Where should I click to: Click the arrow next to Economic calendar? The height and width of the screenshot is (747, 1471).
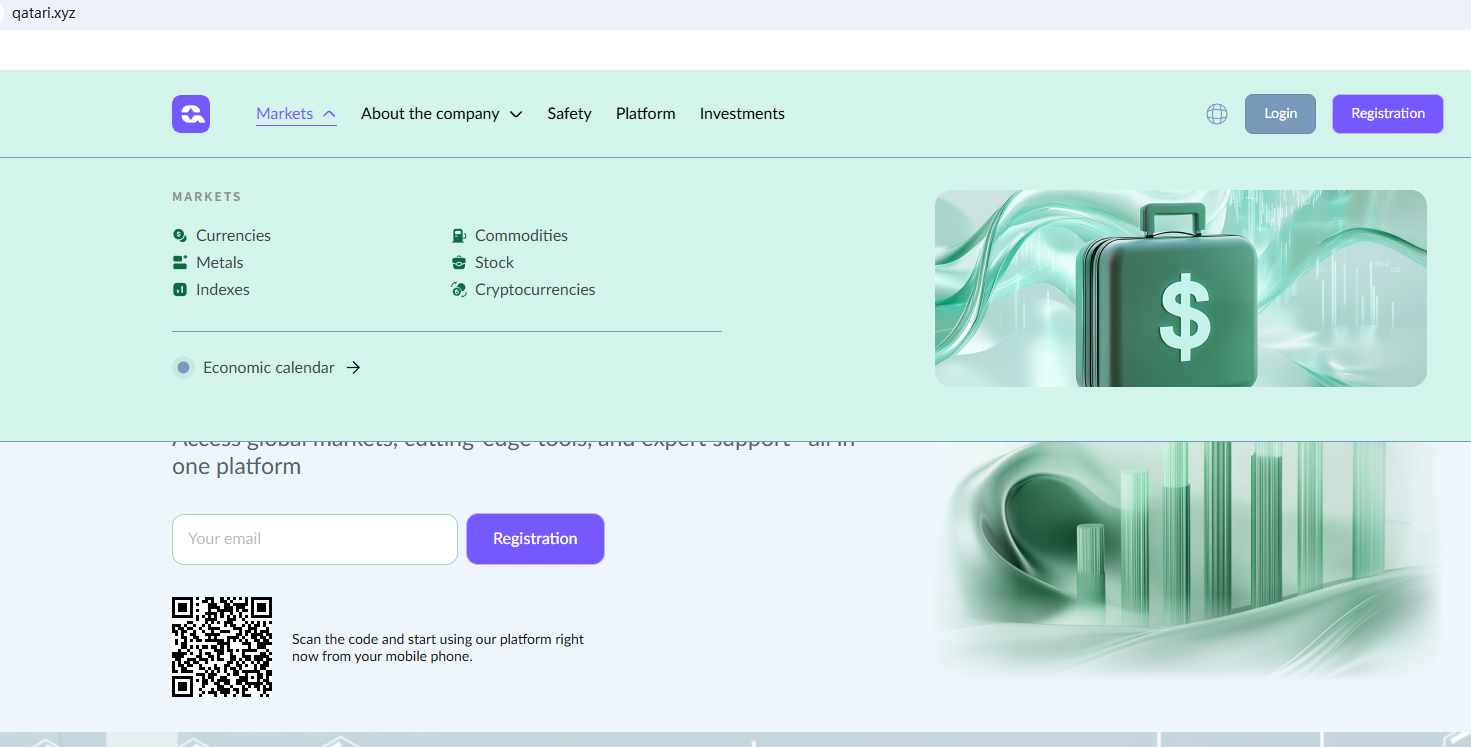point(353,368)
